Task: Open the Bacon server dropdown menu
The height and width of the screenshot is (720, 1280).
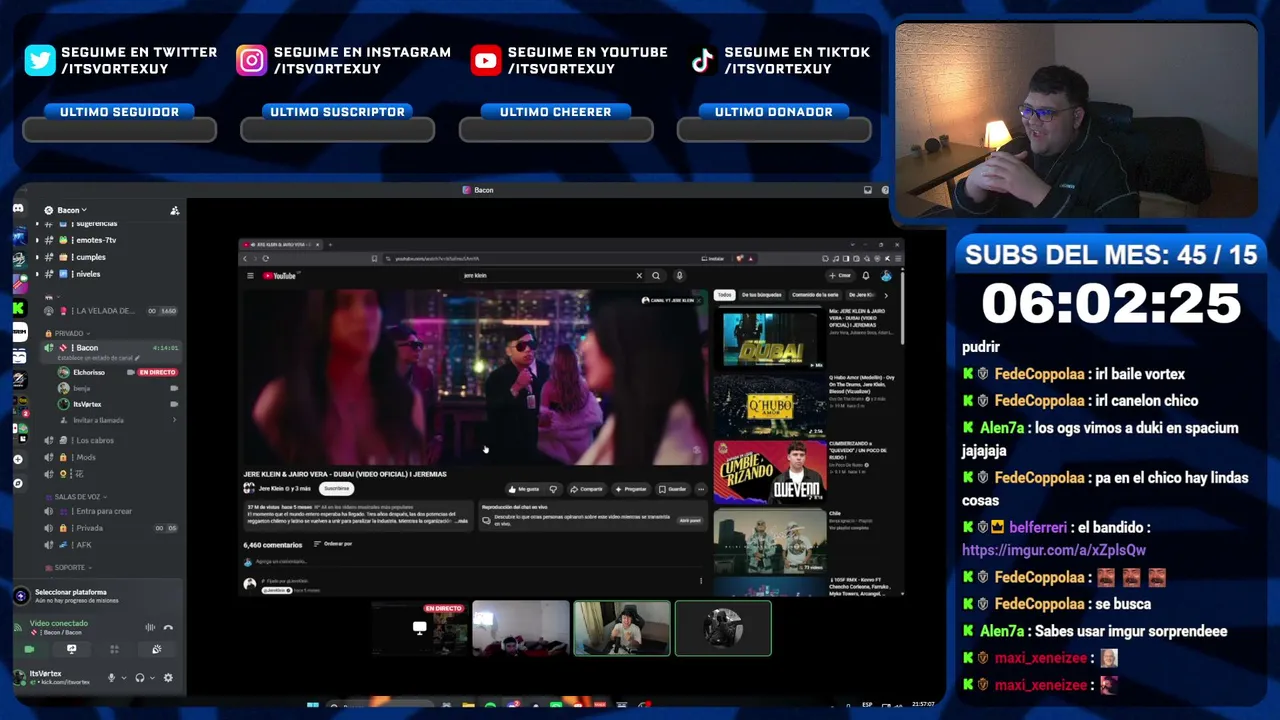Action: [x=71, y=210]
